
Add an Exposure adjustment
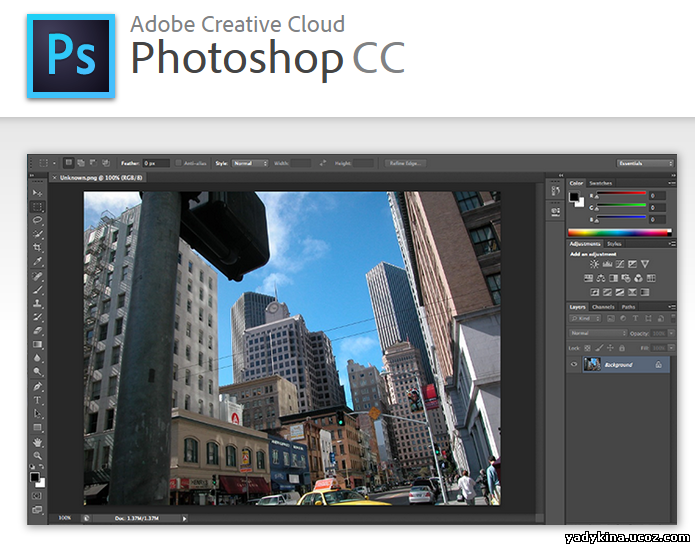[x=633, y=264]
